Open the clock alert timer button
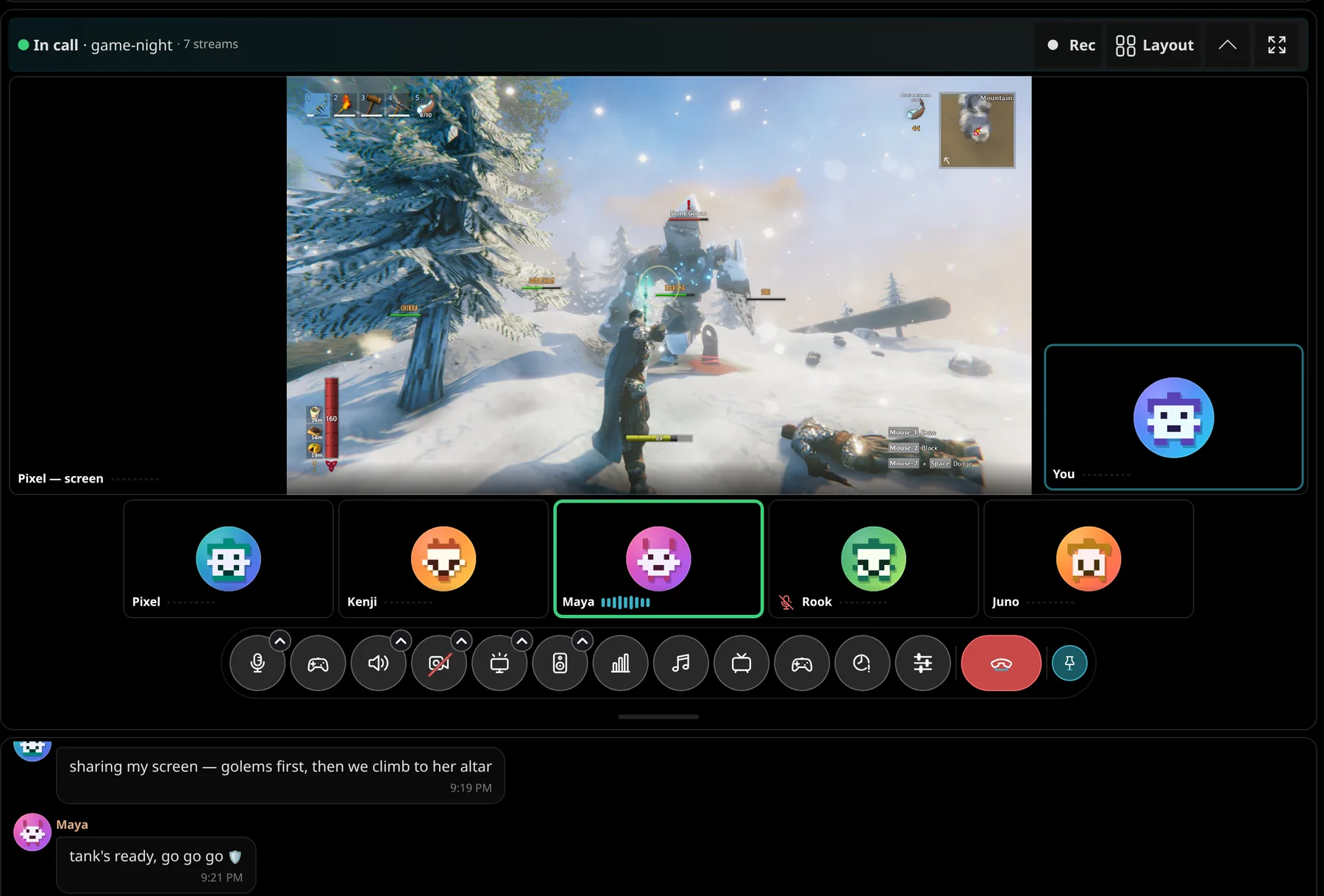The width and height of the screenshot is (1324, 896). click(x=862, y=664)
